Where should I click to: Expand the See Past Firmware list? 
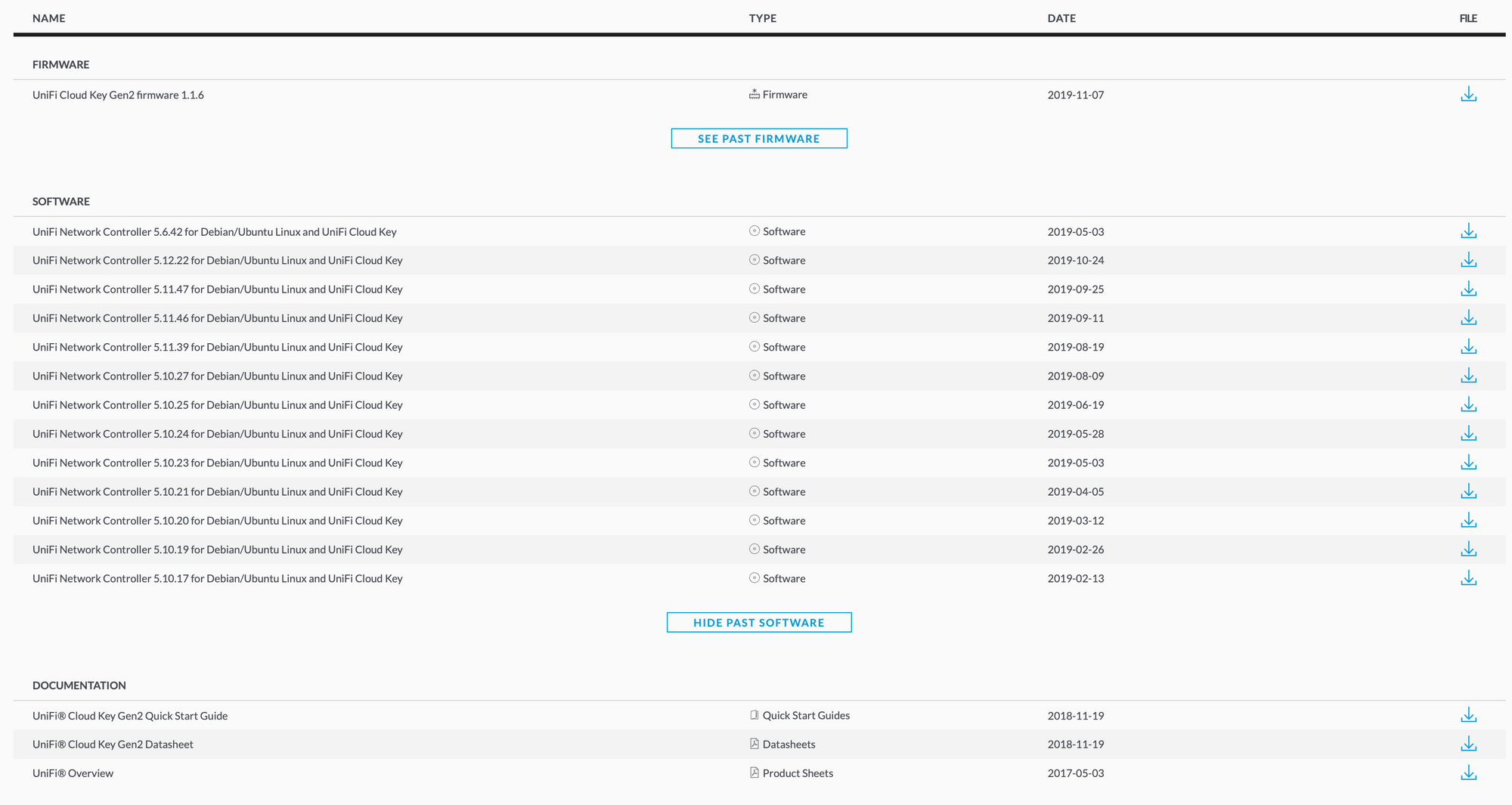[x=758, y=138]
